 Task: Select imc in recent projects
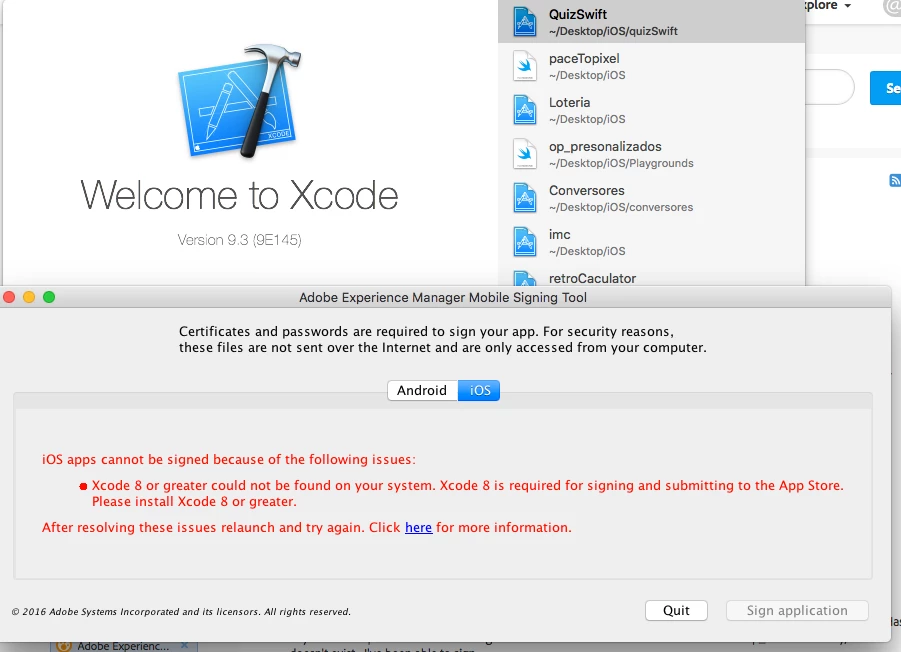(x=652, y=242)
